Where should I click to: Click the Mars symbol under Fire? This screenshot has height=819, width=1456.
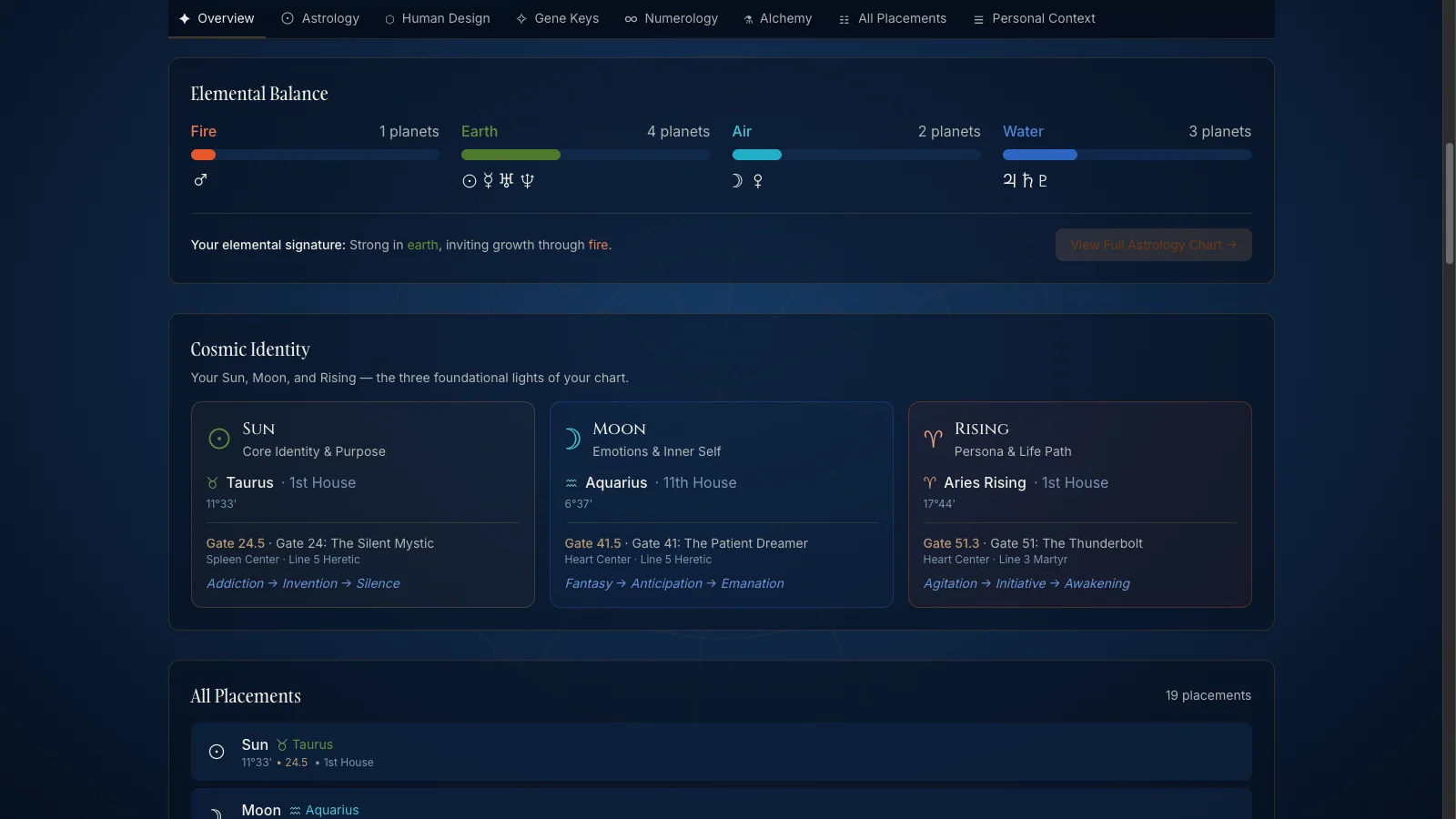200,180
